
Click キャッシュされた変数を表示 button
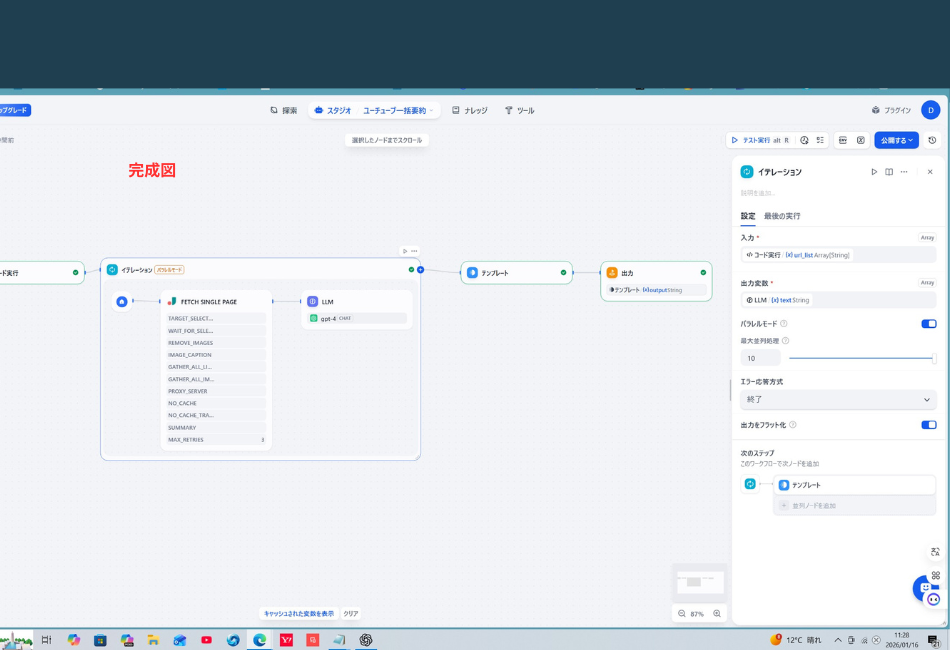point(298,614)
